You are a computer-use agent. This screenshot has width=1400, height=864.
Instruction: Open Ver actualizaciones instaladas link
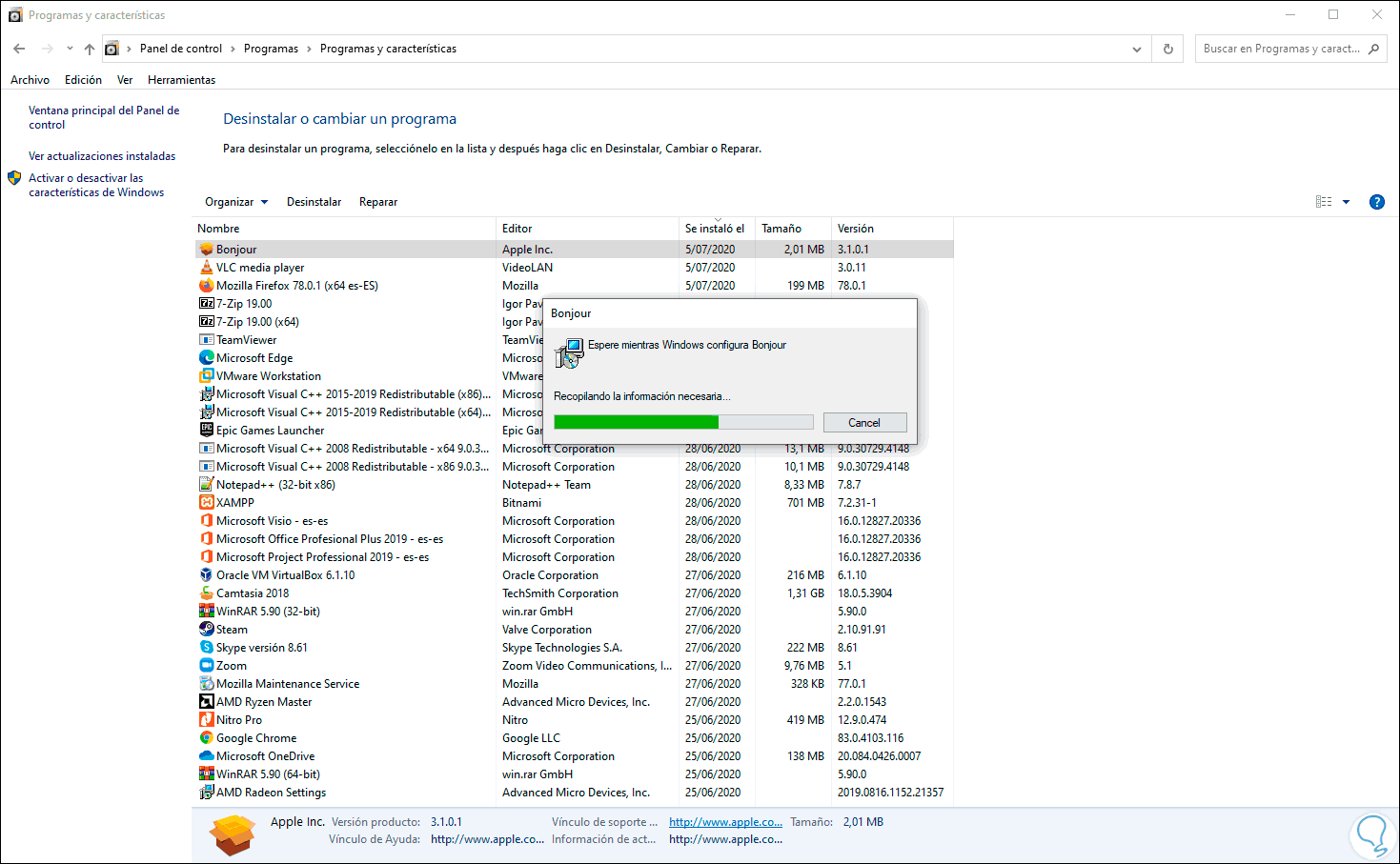[x=102, y=156]
